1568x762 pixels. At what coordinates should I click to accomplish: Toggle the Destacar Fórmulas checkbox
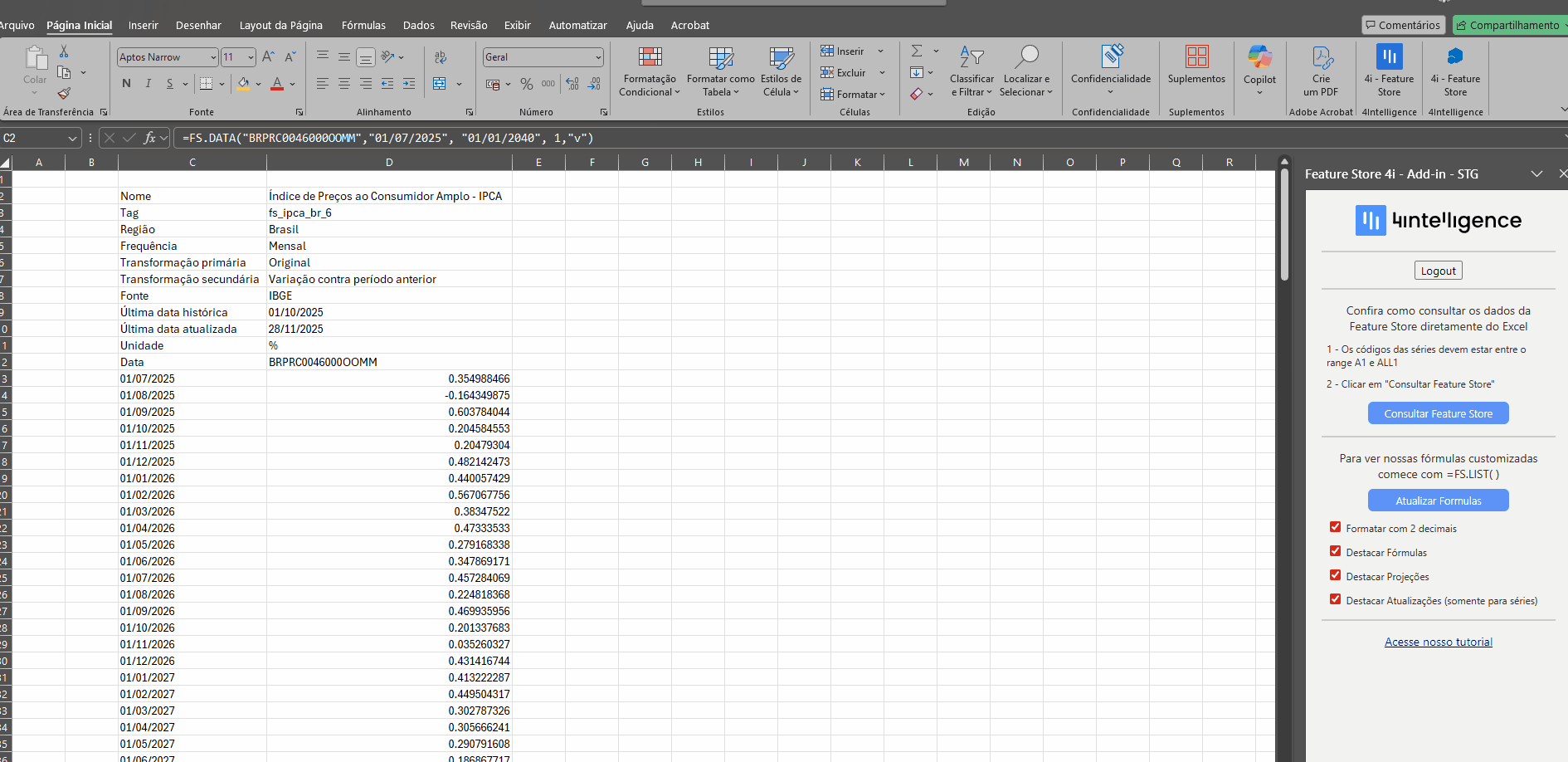[1335, 551]
